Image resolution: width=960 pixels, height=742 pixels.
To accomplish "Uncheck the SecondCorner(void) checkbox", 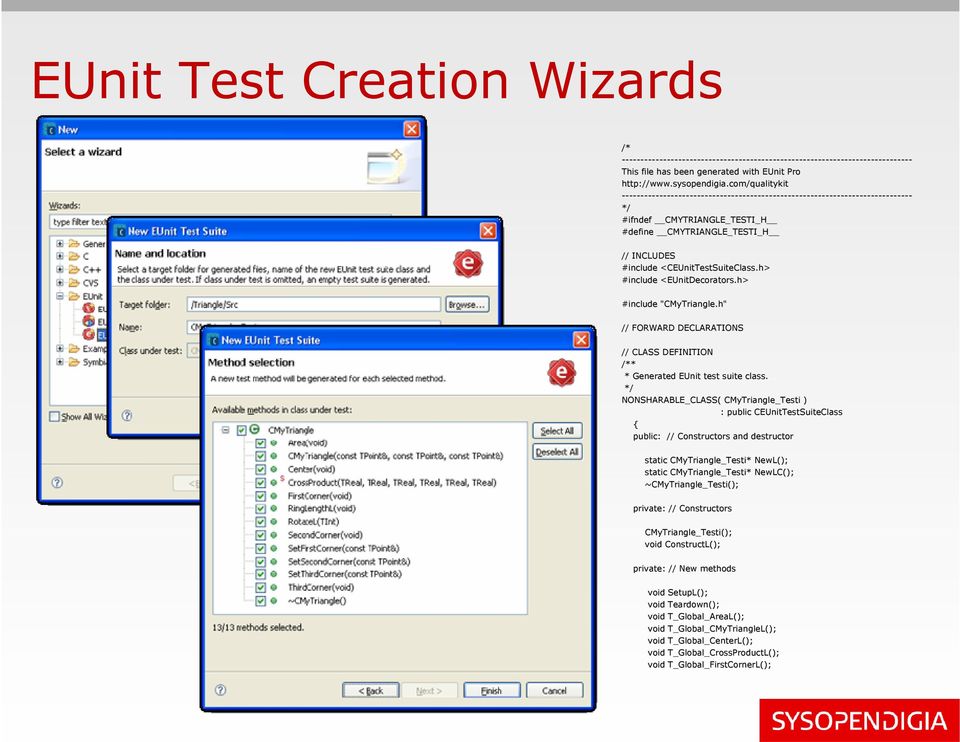I will coord(260,535).
